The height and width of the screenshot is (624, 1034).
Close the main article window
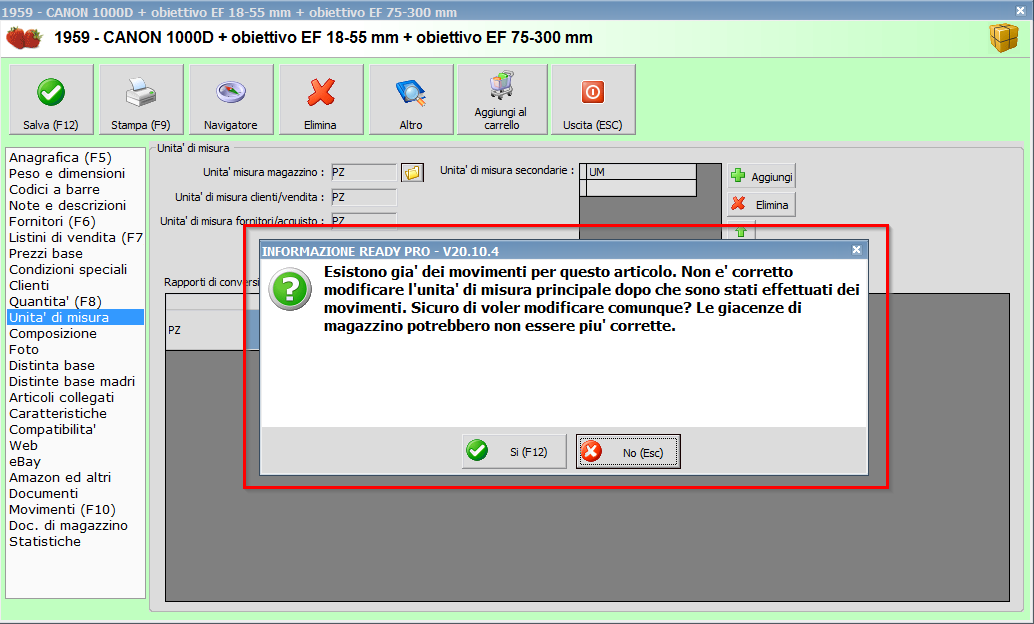(x=1020, y=10)
